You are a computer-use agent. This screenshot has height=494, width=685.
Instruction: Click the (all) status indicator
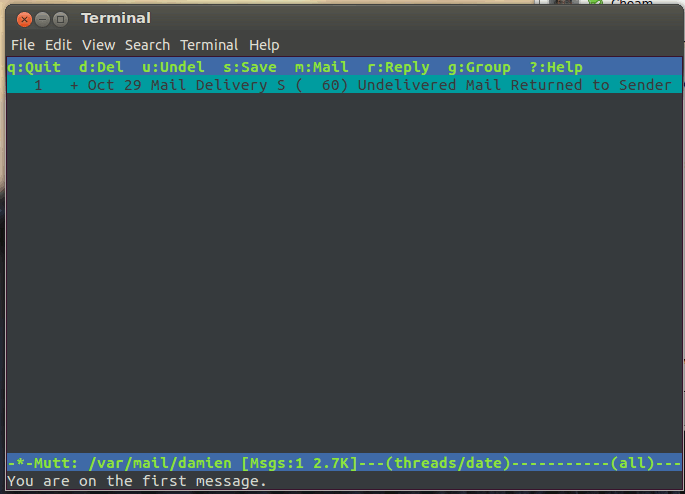pos(632,463)
